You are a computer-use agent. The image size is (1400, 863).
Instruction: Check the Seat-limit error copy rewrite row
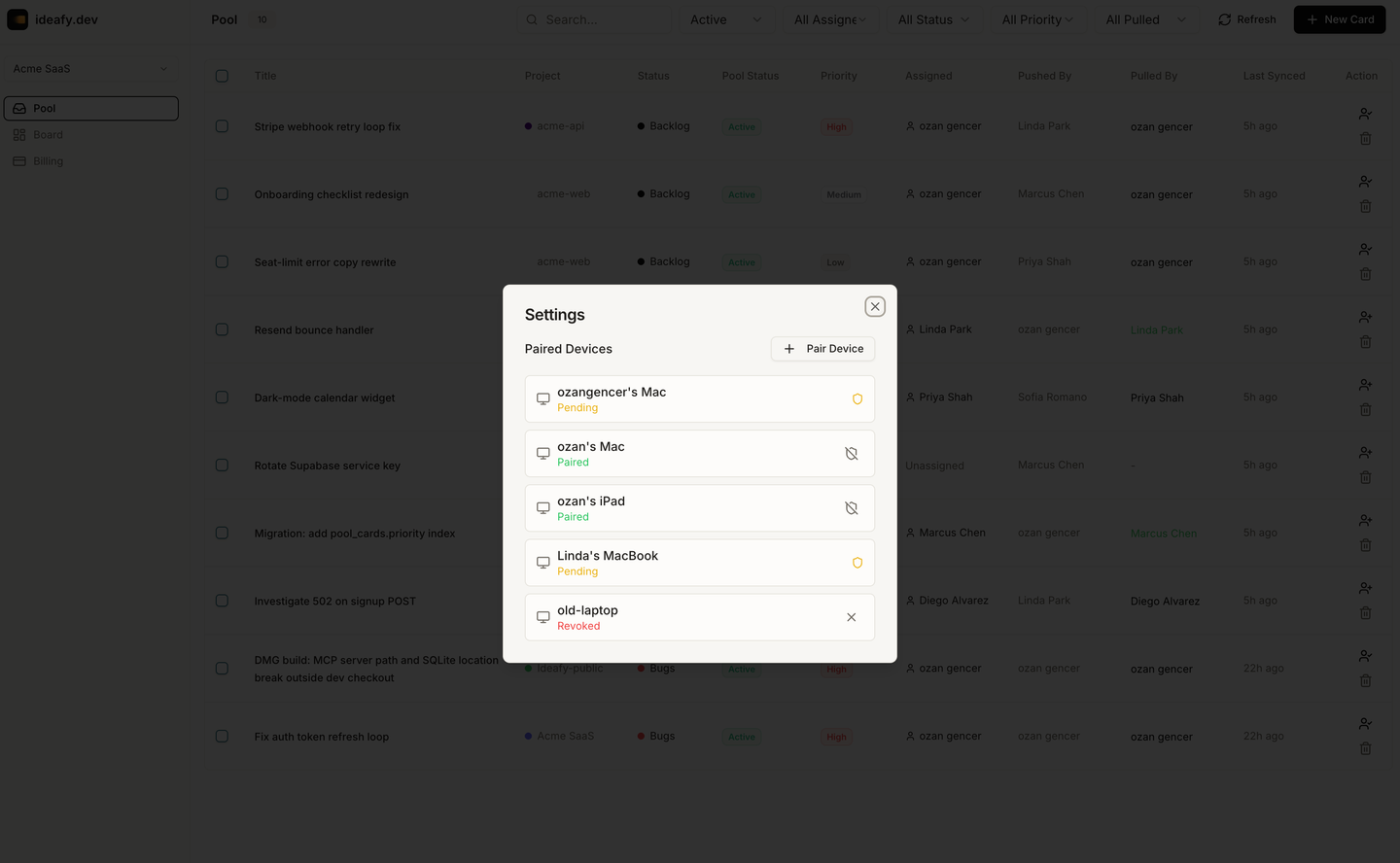[x=222, y=262]
